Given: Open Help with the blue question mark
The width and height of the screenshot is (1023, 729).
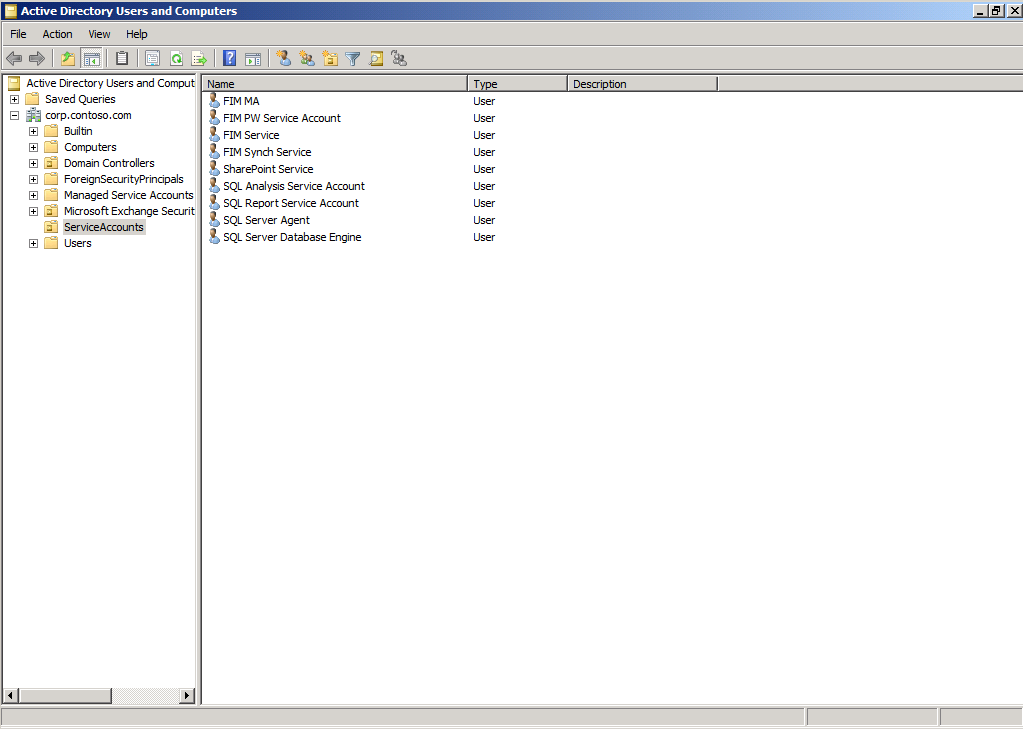Looking at the screenshot, I should (x=230, y=59).
